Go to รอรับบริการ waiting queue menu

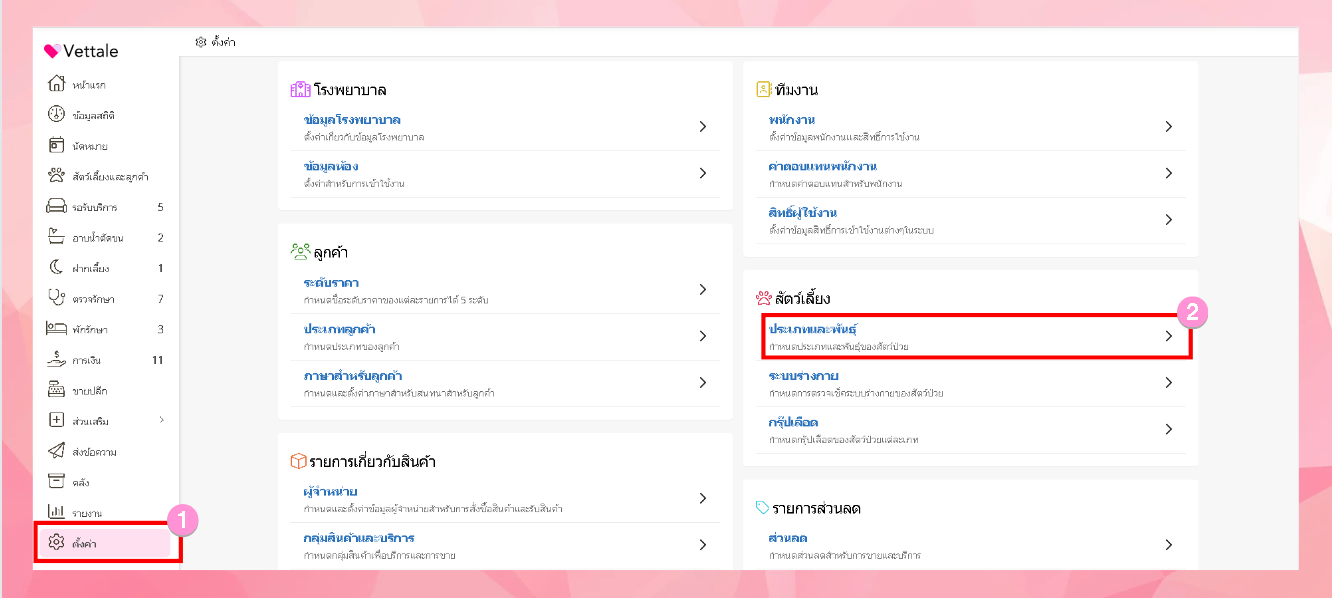[95, 208]
